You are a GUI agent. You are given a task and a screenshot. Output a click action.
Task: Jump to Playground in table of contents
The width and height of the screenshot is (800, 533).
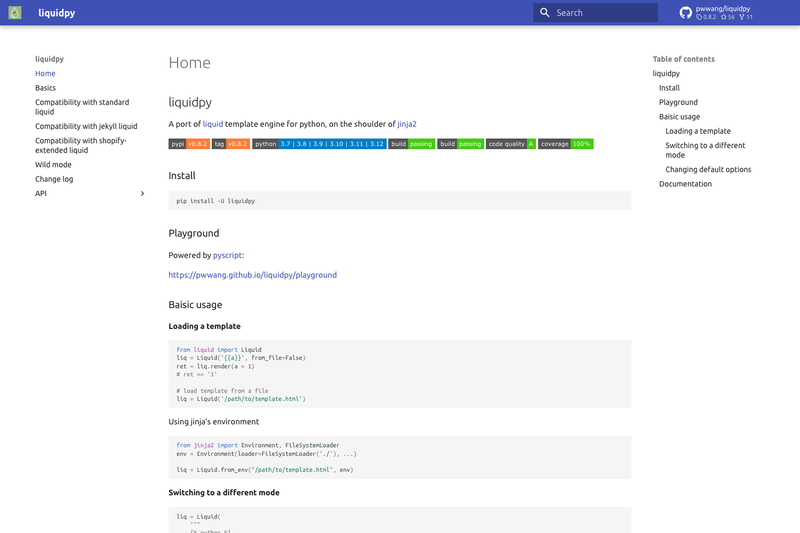pos(678,102)
